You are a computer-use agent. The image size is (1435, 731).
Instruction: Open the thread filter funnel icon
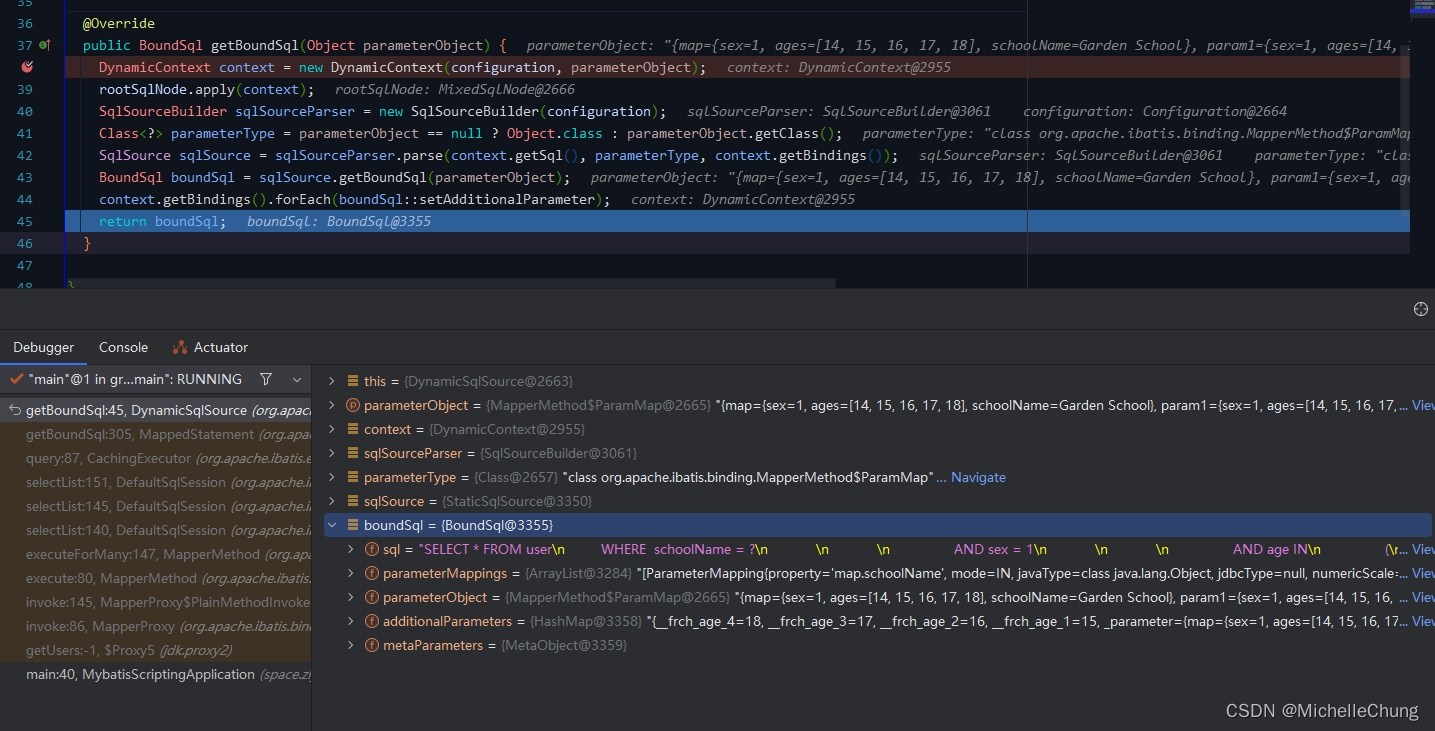(x=266, y=379)
